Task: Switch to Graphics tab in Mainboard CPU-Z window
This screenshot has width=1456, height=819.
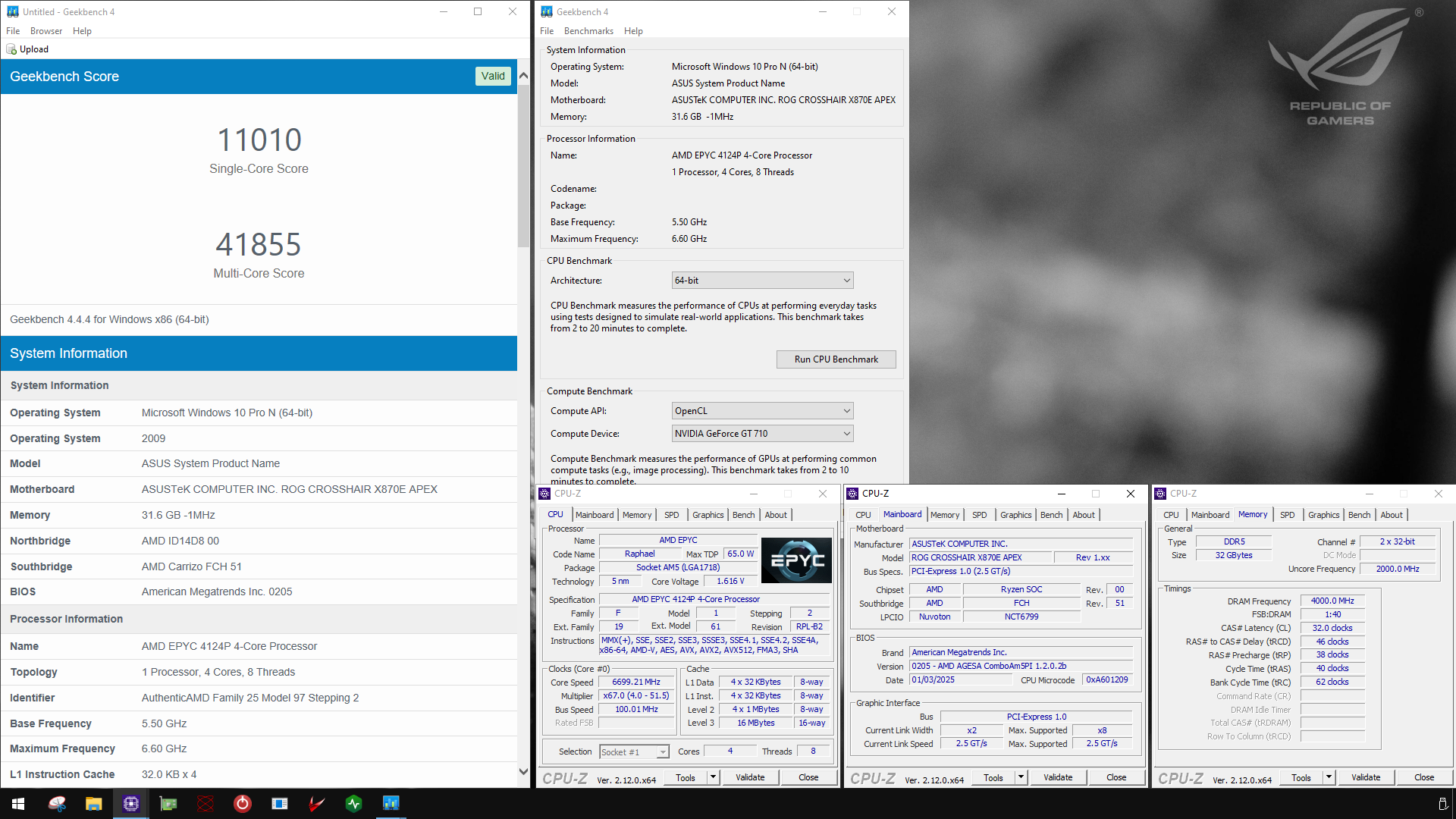Action: (x=1015, y=515)
